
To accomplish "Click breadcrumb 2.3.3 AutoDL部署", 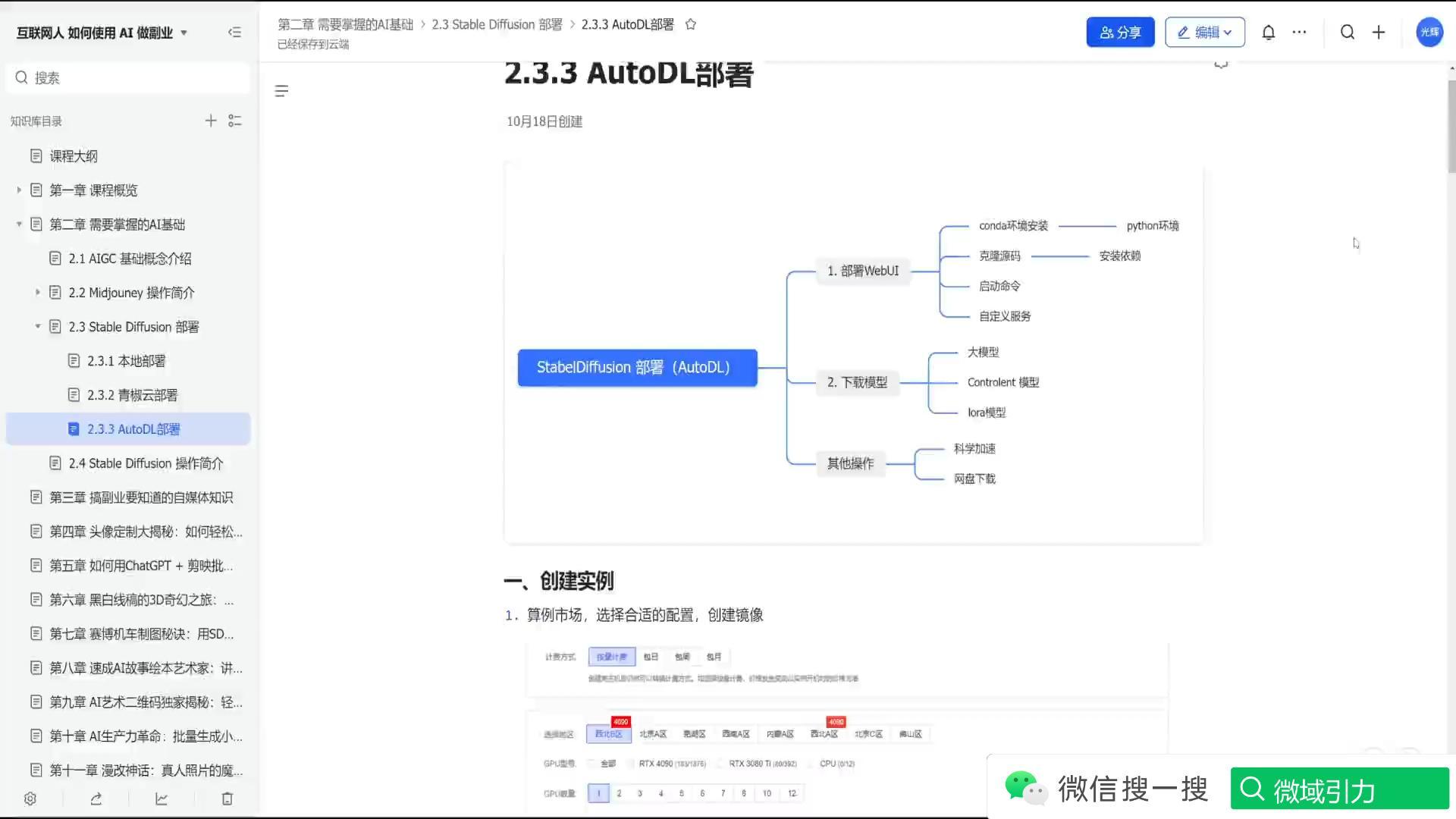I will (x=627, y=24).
